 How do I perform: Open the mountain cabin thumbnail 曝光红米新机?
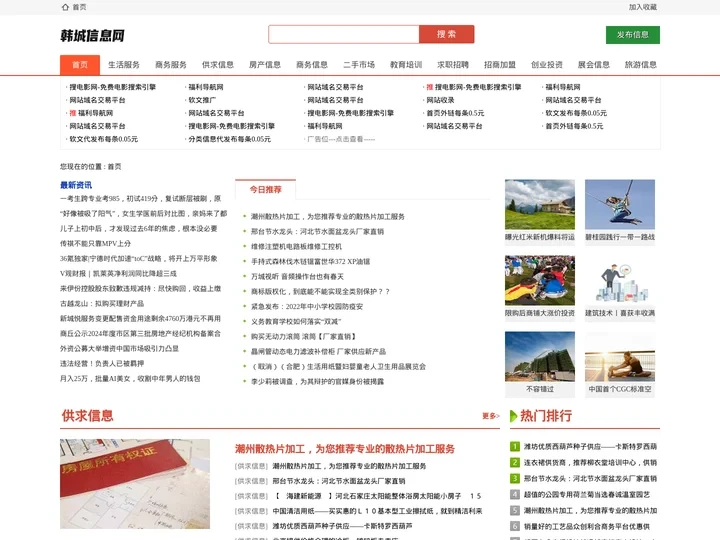point(540,204)
